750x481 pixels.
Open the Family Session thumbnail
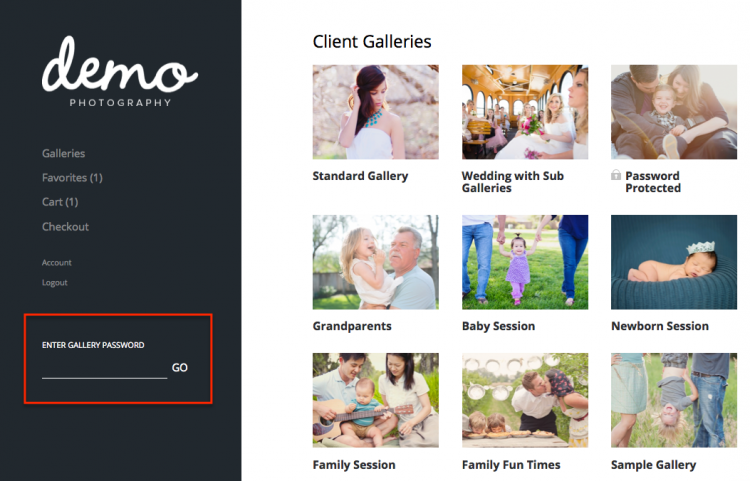pos(375,400)
